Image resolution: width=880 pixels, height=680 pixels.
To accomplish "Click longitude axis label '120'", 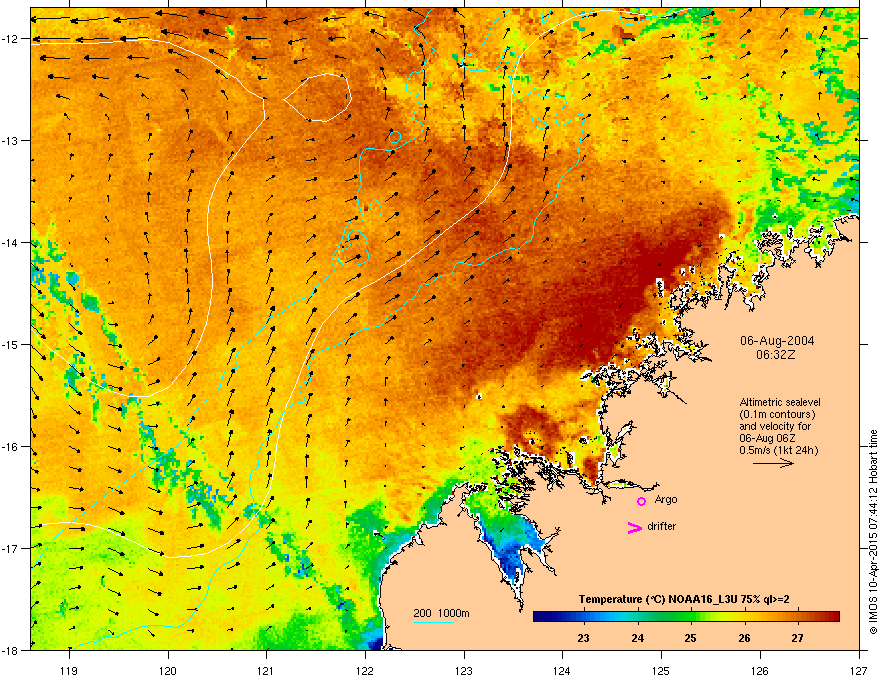I will [168, 670].
